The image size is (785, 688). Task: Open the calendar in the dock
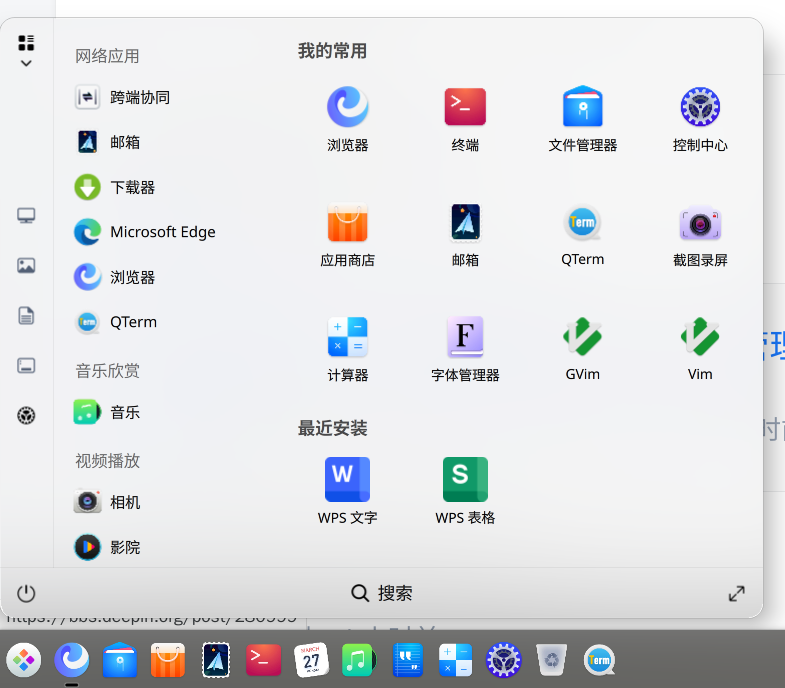[x=311, y=660]
